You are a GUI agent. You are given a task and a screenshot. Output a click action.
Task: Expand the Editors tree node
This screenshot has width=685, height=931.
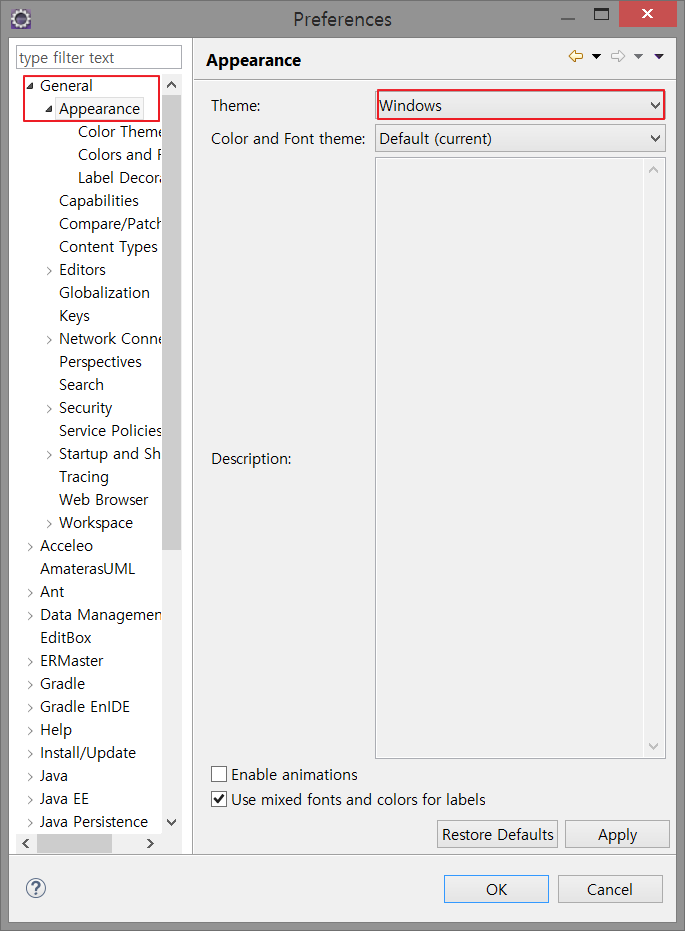[x=49, y=271]
